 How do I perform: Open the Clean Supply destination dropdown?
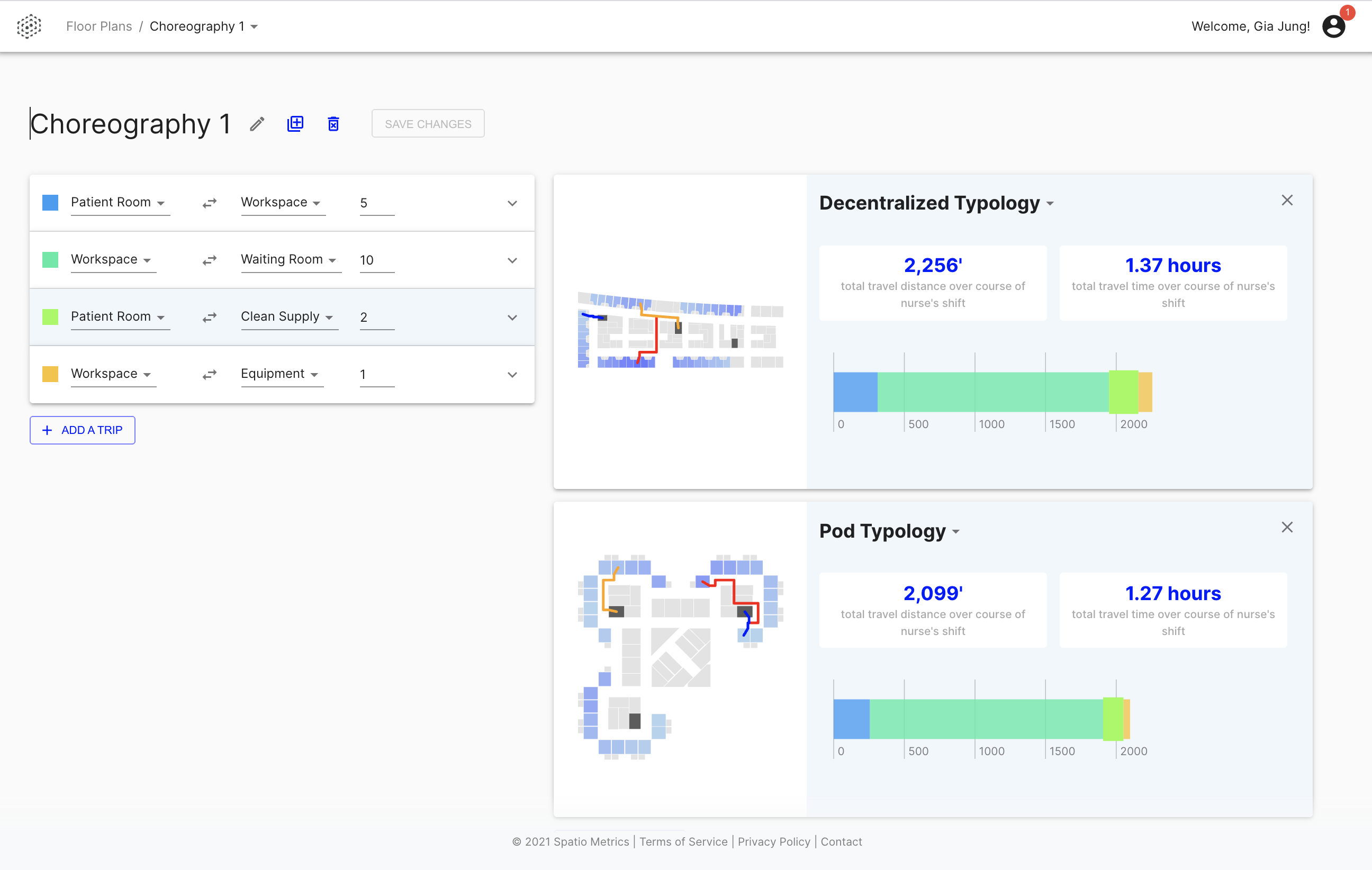[287, 317]
